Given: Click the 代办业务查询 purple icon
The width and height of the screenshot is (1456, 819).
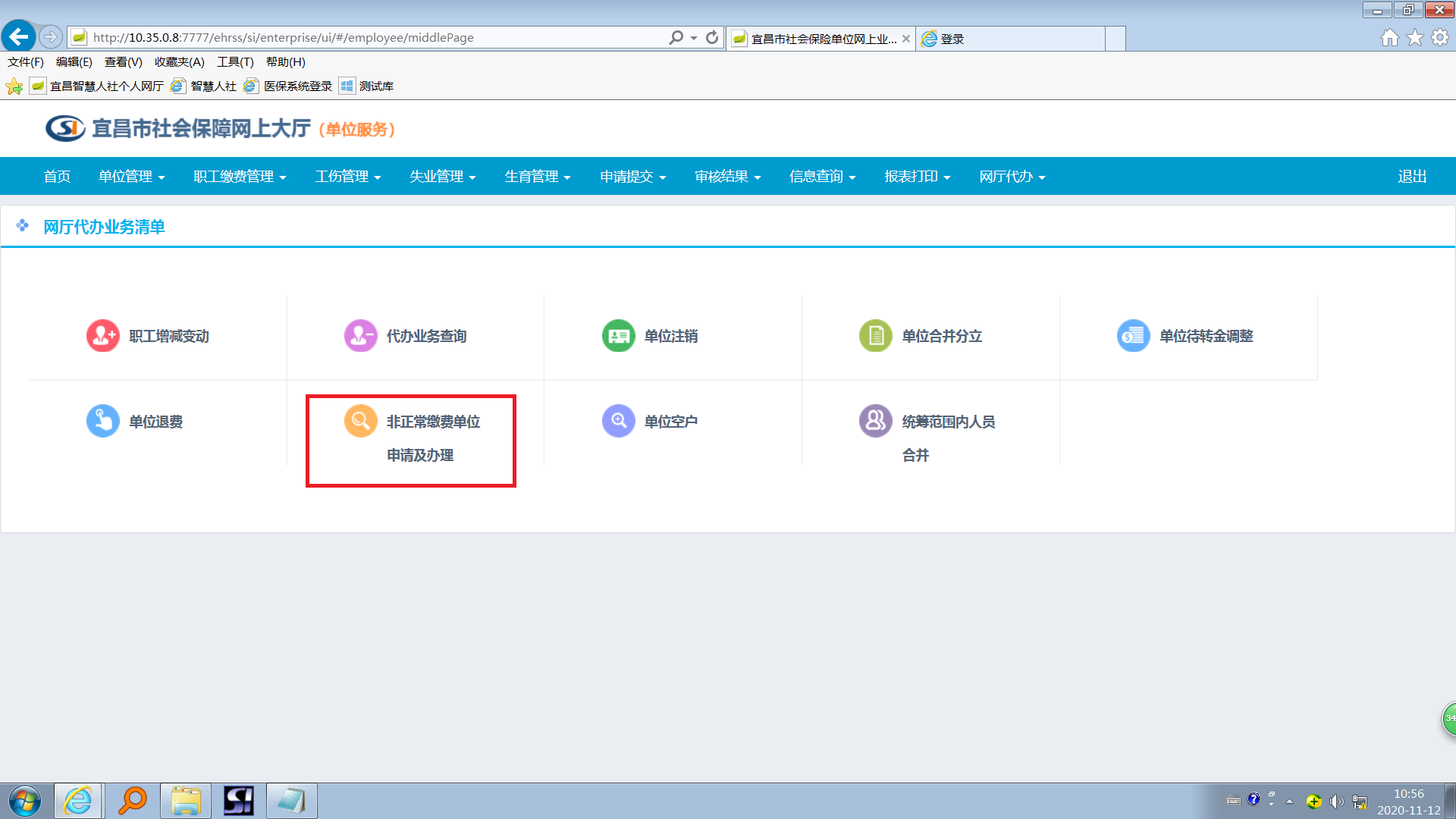Looking at the screenshot, I should tap(360, 335).
